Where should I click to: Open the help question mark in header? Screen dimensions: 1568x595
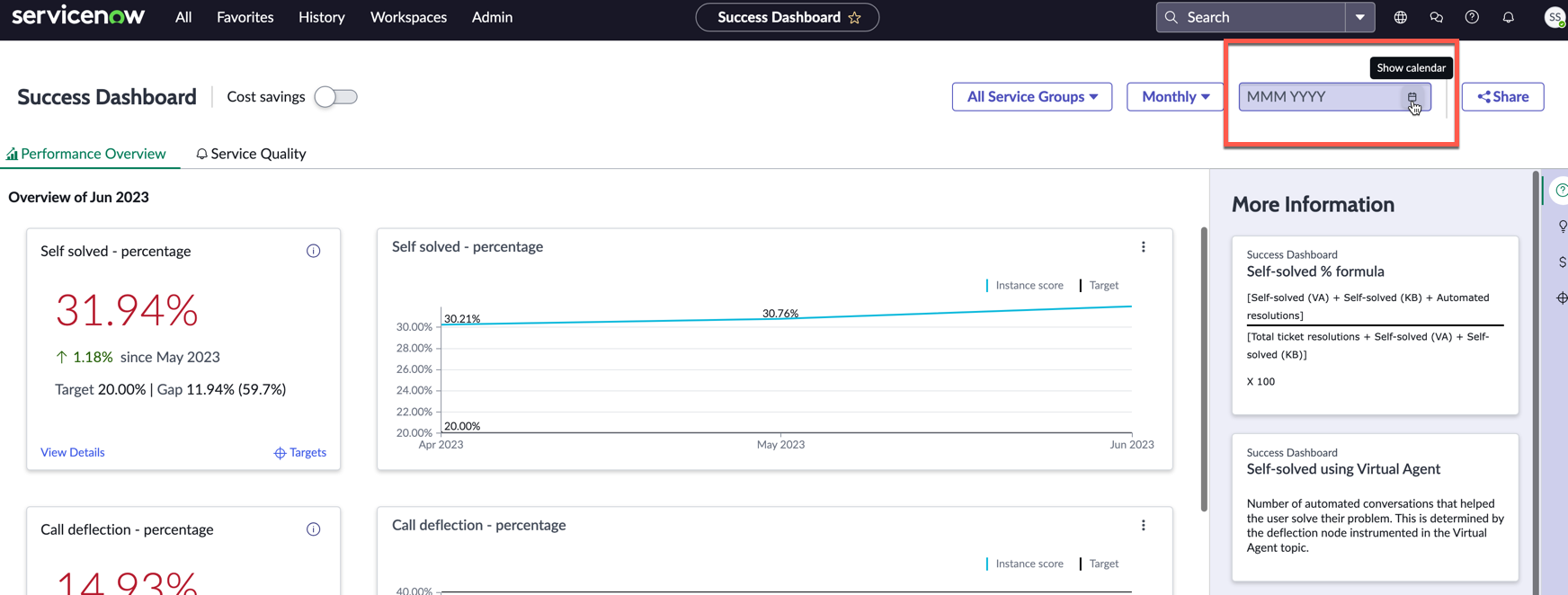point(1472,17)
